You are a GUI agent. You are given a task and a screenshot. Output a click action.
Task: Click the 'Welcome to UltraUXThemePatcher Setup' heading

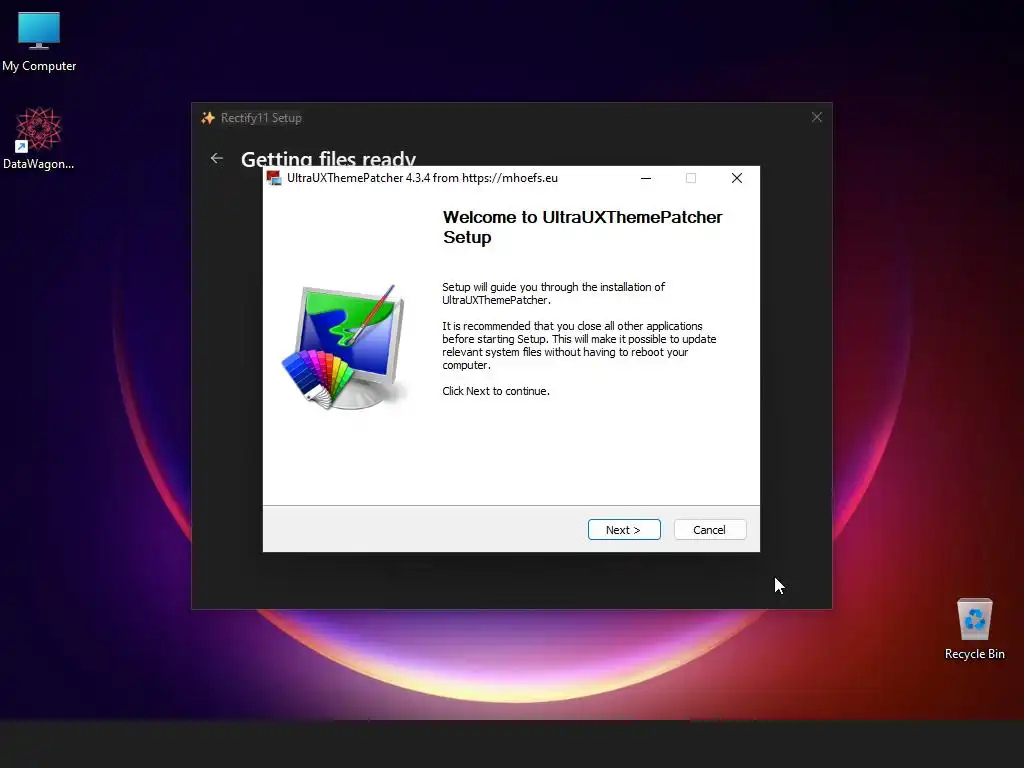coord(583,227)
